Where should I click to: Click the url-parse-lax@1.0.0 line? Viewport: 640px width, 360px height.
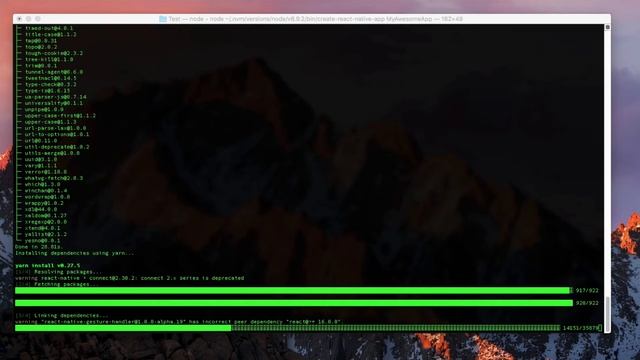(56, 128)
